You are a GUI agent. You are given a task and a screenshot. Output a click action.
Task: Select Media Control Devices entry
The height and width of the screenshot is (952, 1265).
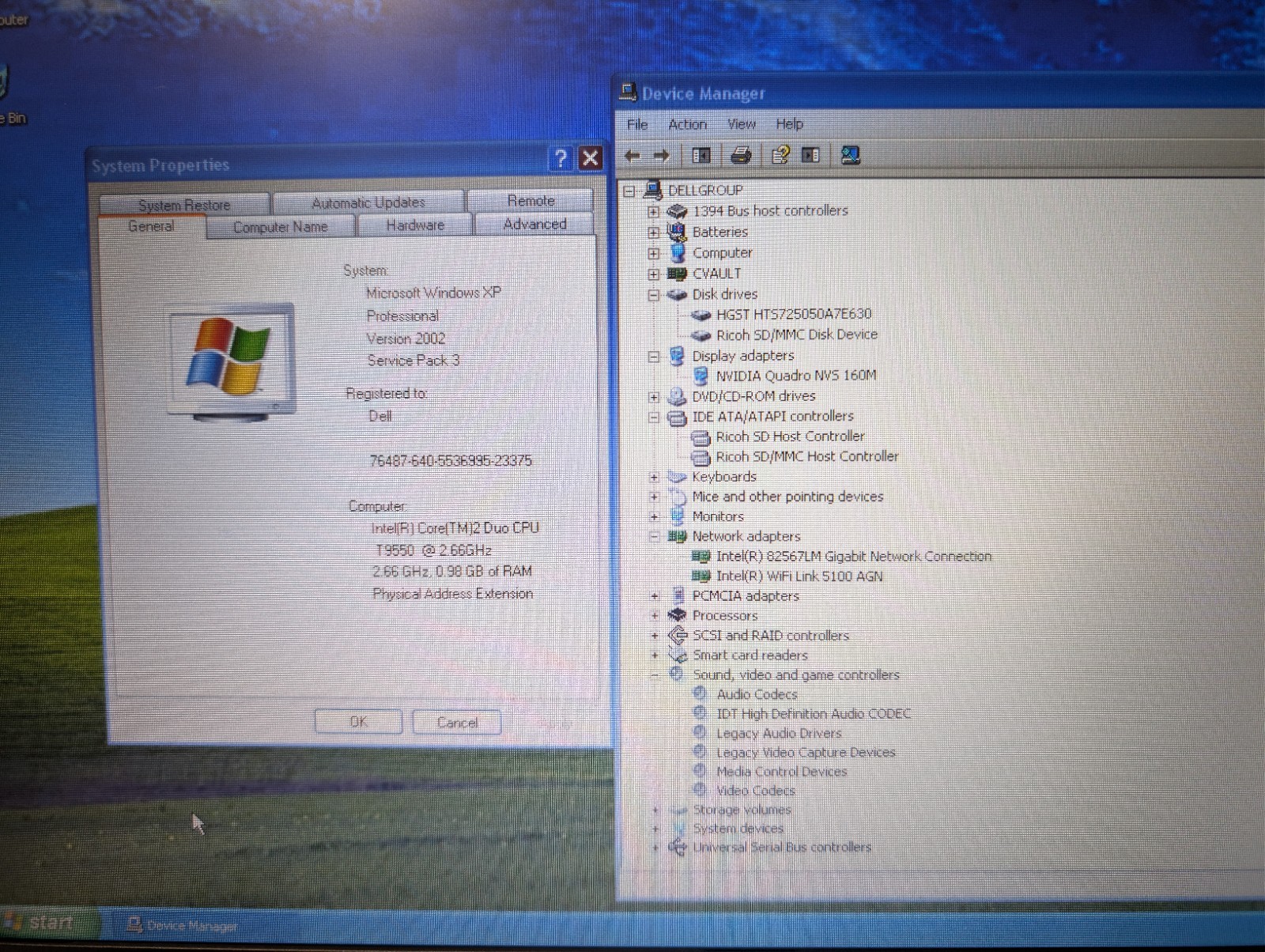click(781, 771)
